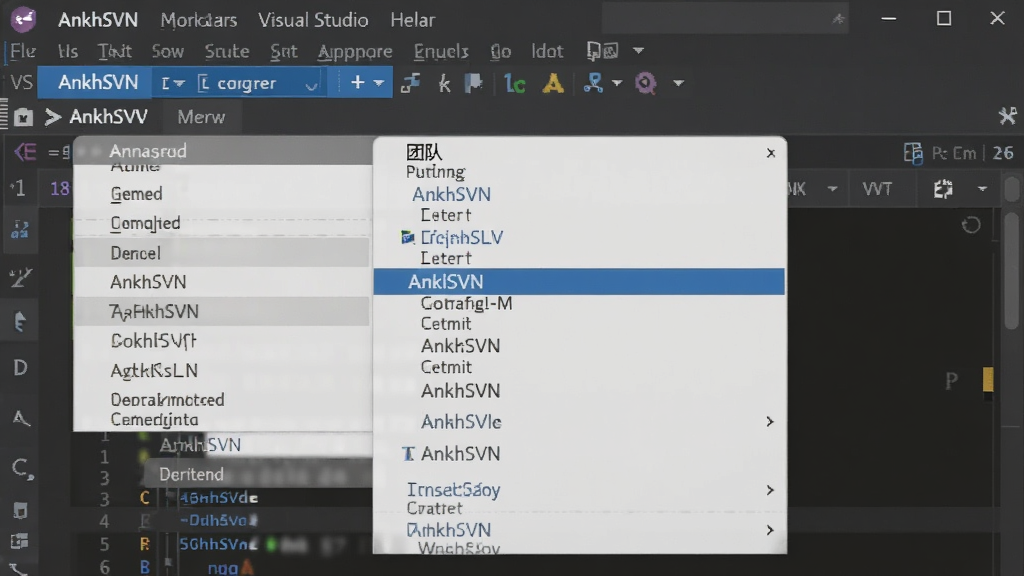Image resolution: width=1024 pixels, height=576 pixels.
Task: Click the P letter near yellow marker
Action: pyautogui.click(x=952, y=380)
